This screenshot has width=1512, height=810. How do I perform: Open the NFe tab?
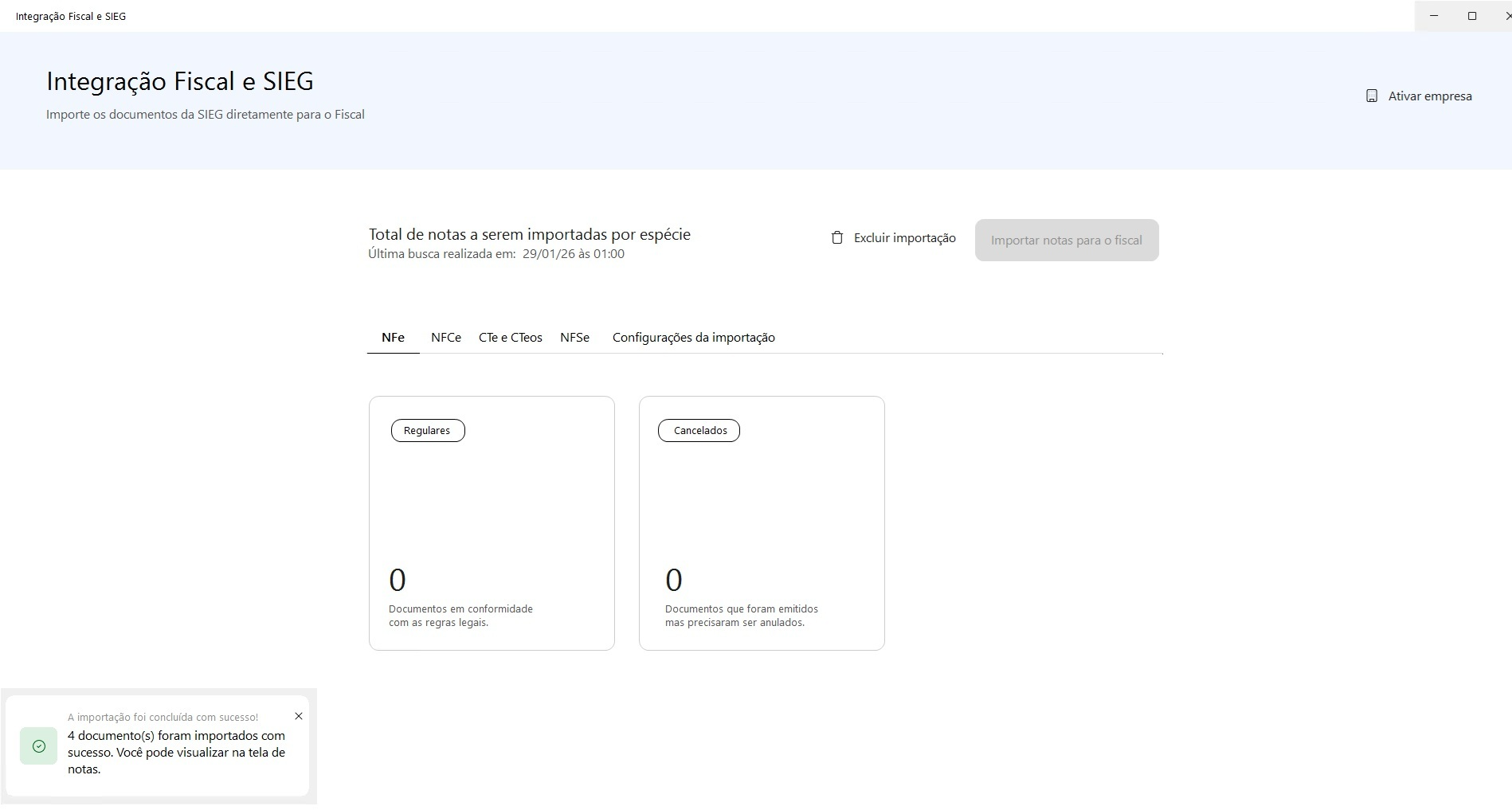pos(393,338)
